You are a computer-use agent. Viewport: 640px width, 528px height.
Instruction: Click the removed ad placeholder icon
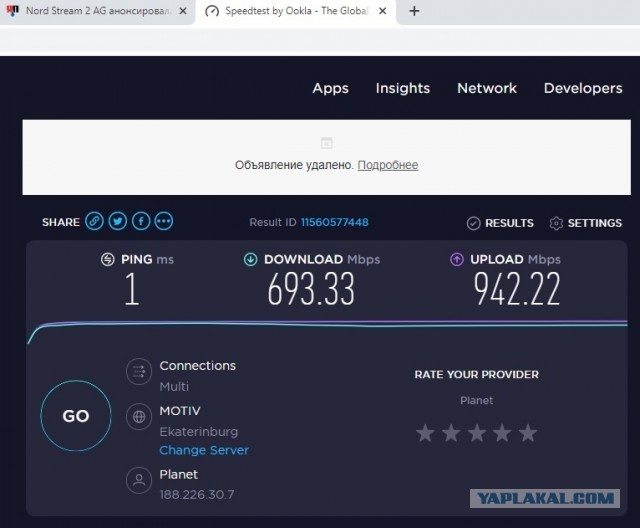[x=327, y=143]
